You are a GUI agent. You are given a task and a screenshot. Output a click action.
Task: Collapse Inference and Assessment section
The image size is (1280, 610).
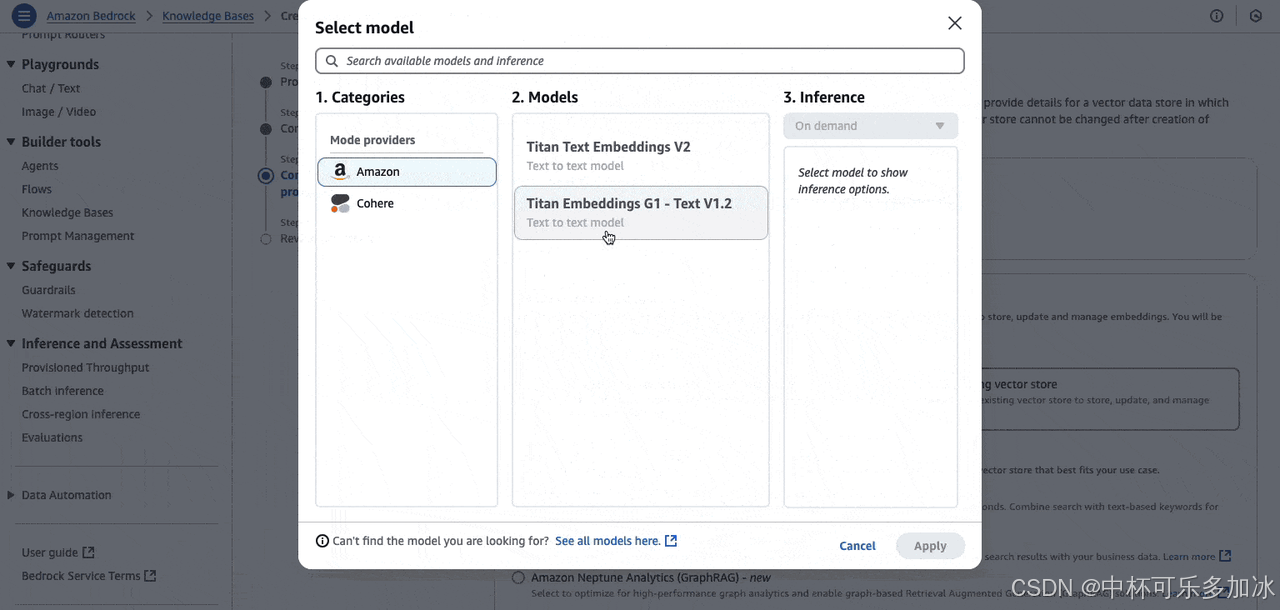coord(11,343)
